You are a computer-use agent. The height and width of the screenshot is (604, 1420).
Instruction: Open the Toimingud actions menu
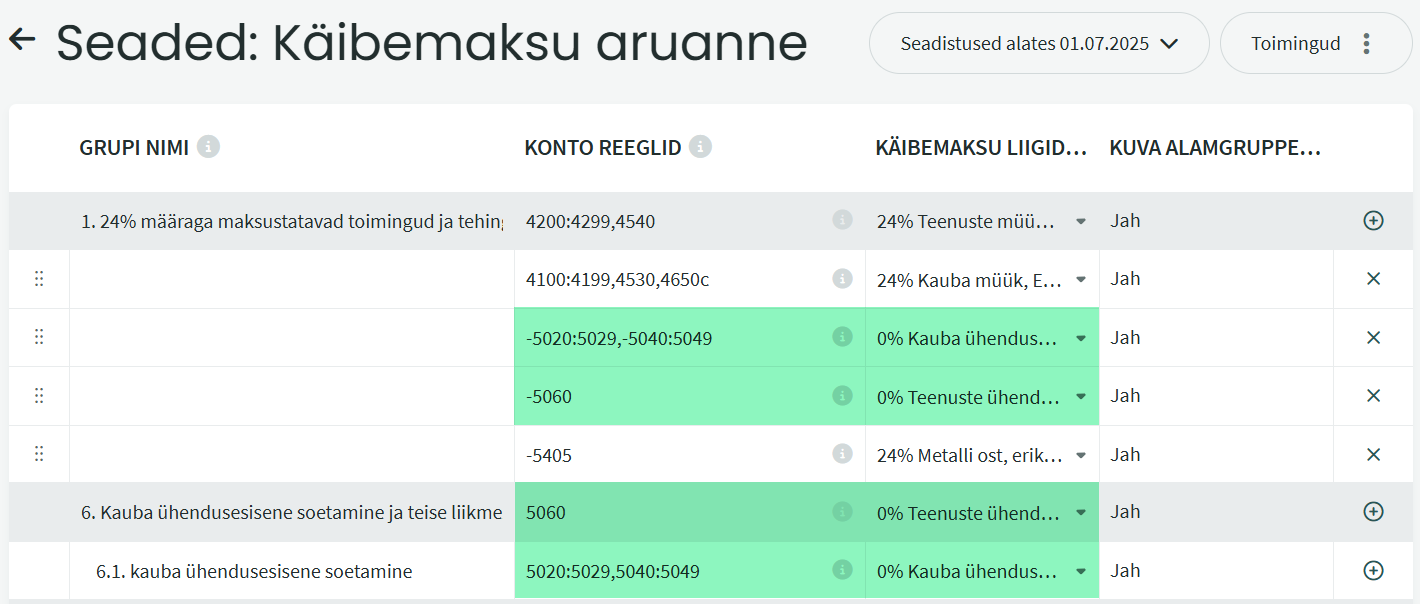1315,44
